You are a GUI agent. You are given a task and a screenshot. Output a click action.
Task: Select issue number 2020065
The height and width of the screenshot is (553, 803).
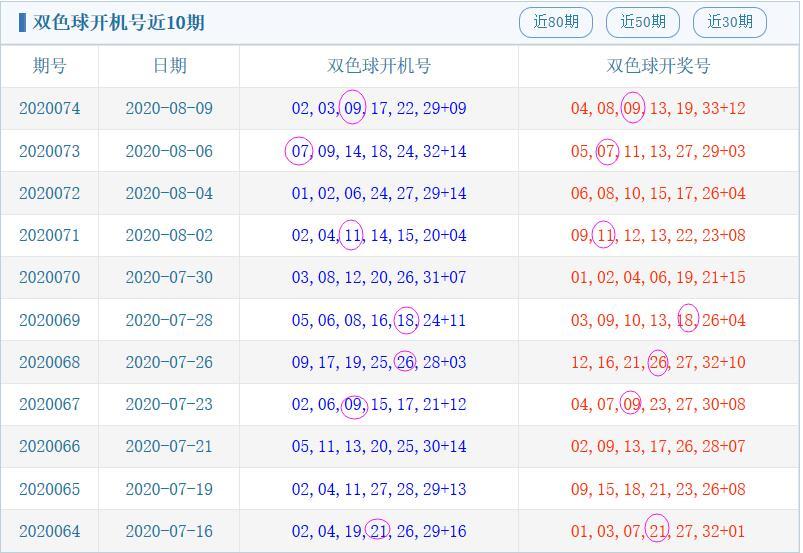50,489
